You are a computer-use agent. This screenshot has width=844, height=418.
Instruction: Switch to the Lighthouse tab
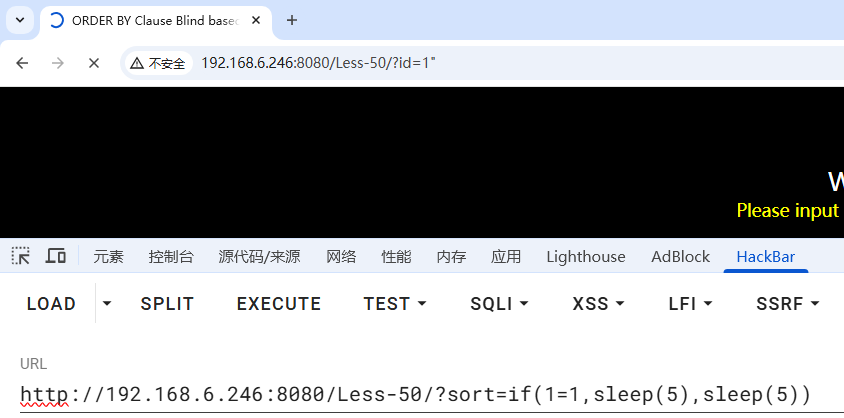pyautogui.click(x=586, y=257)
